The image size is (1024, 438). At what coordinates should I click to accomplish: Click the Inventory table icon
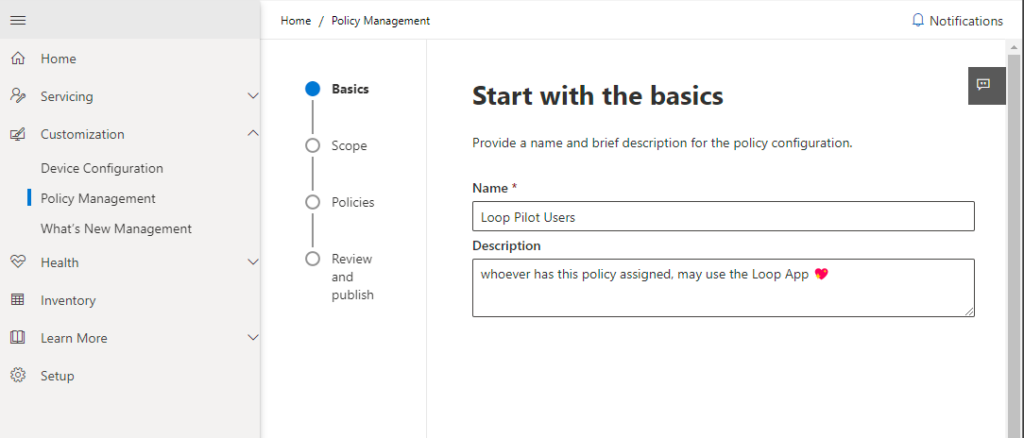tap(18, 300)
